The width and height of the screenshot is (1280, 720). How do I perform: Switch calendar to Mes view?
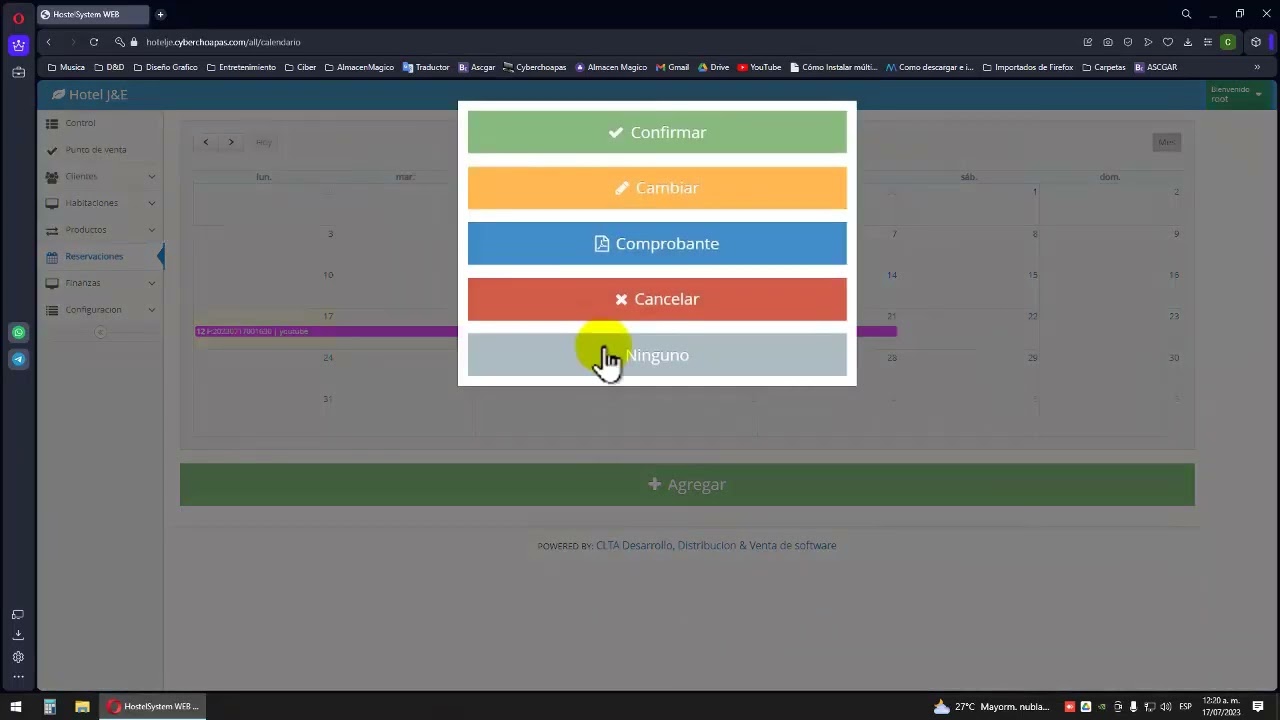tap(1167, 142)
